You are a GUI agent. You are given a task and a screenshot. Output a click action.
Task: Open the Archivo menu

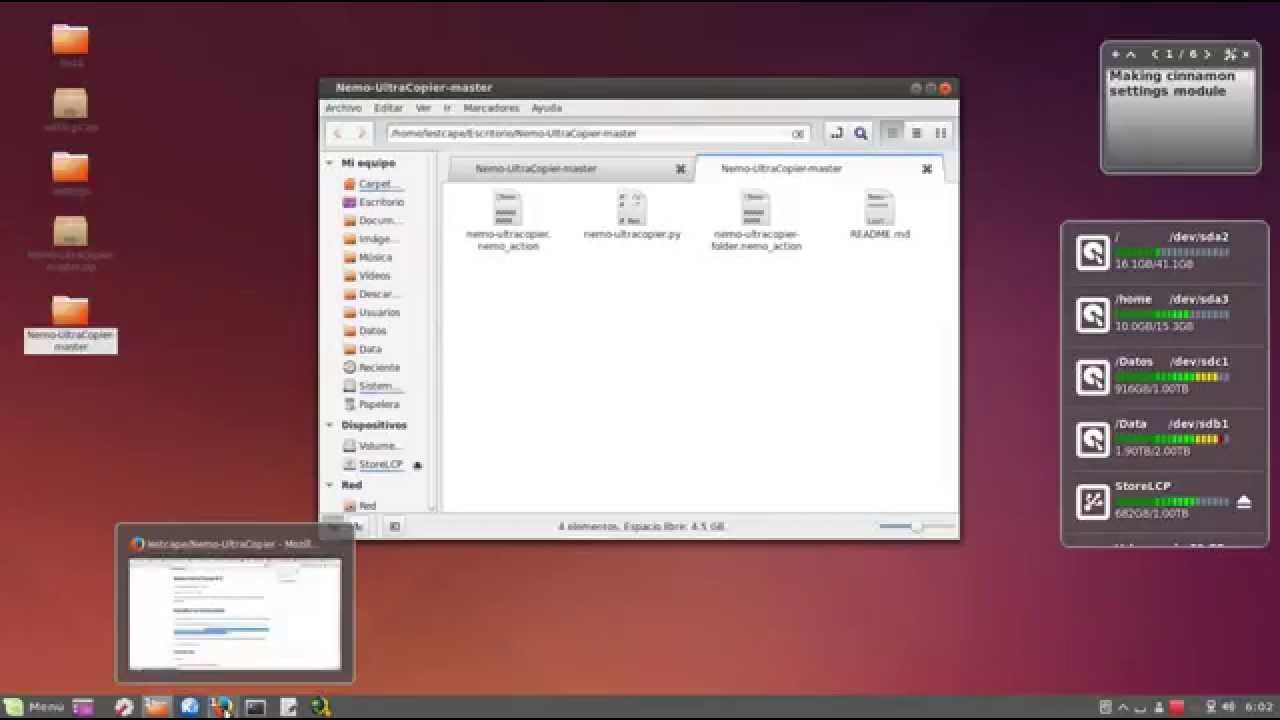point(343,108)
